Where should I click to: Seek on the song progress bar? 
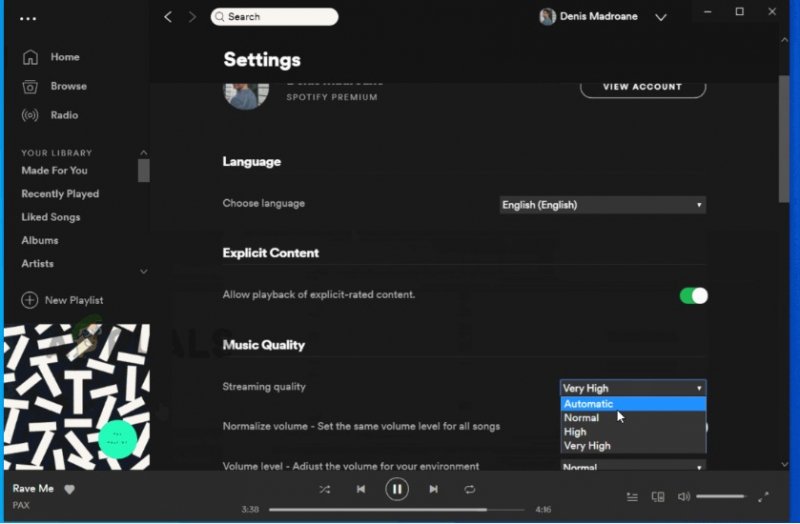396,509
